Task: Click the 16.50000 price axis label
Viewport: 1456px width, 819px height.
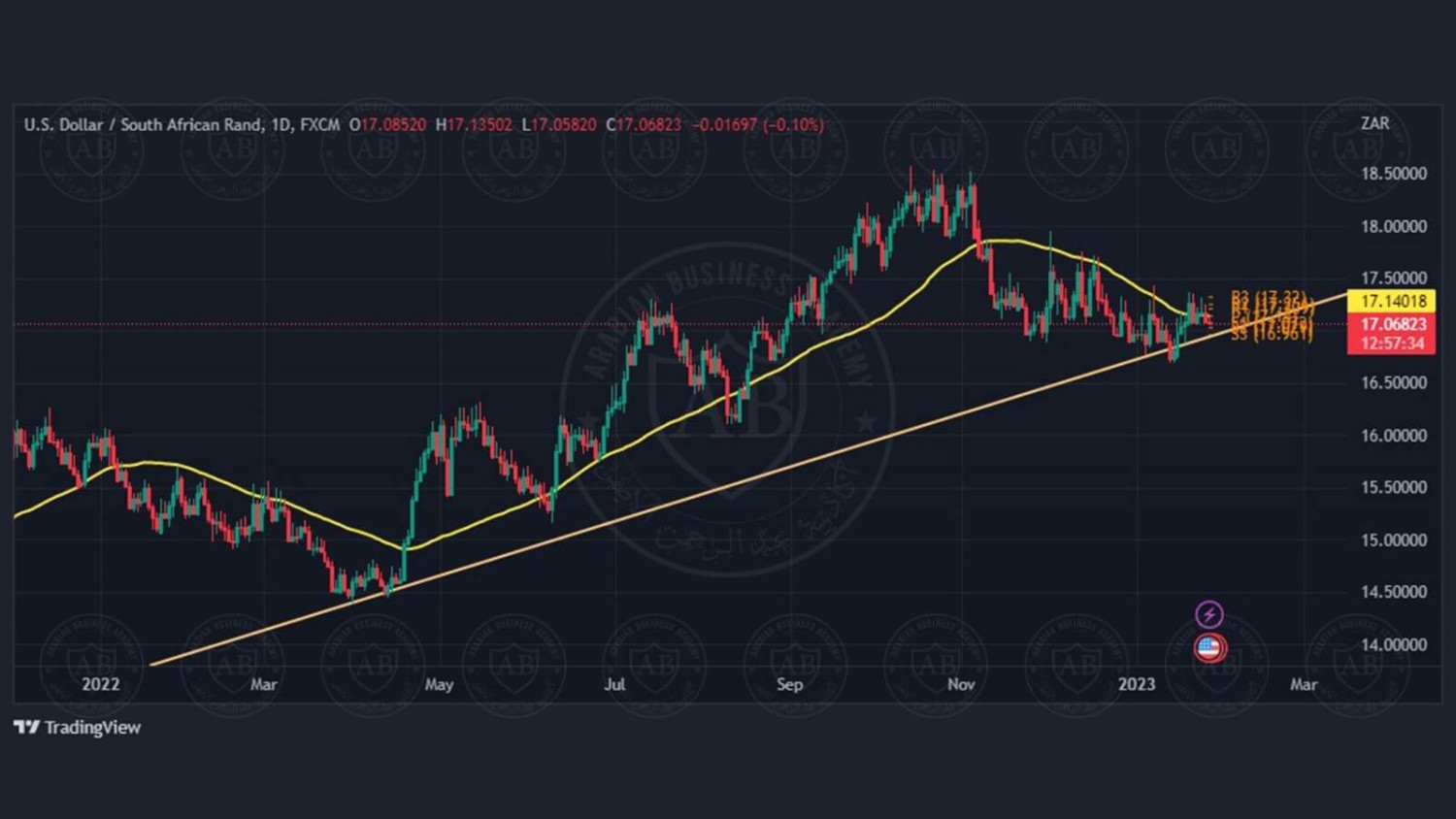Action: [x=1394, y=383]
